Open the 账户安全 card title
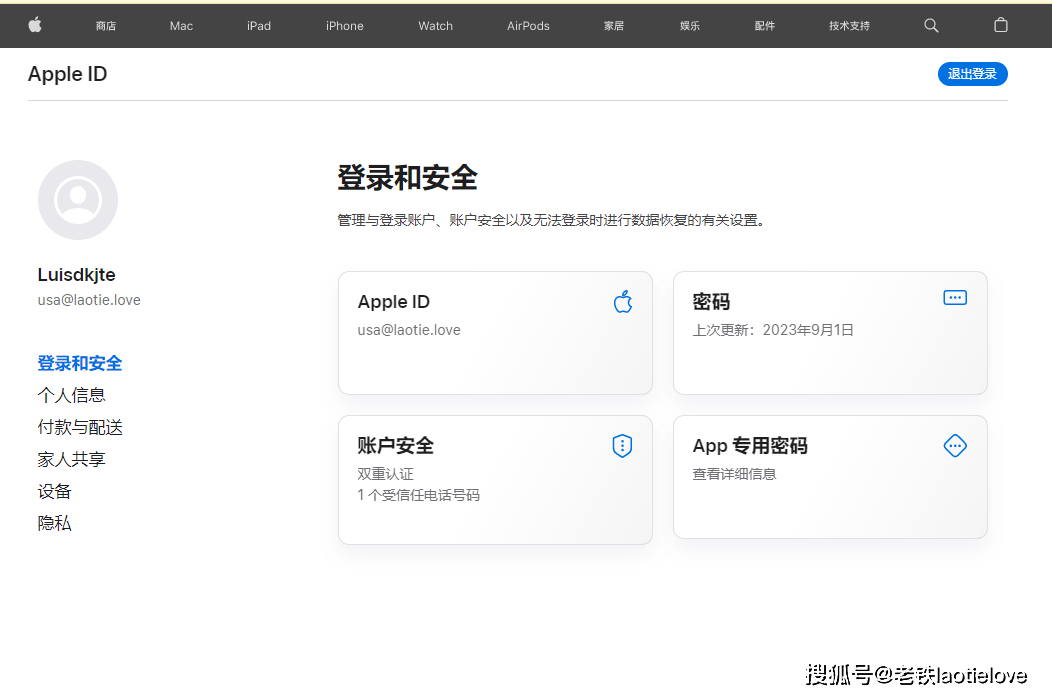 [396, 446]
